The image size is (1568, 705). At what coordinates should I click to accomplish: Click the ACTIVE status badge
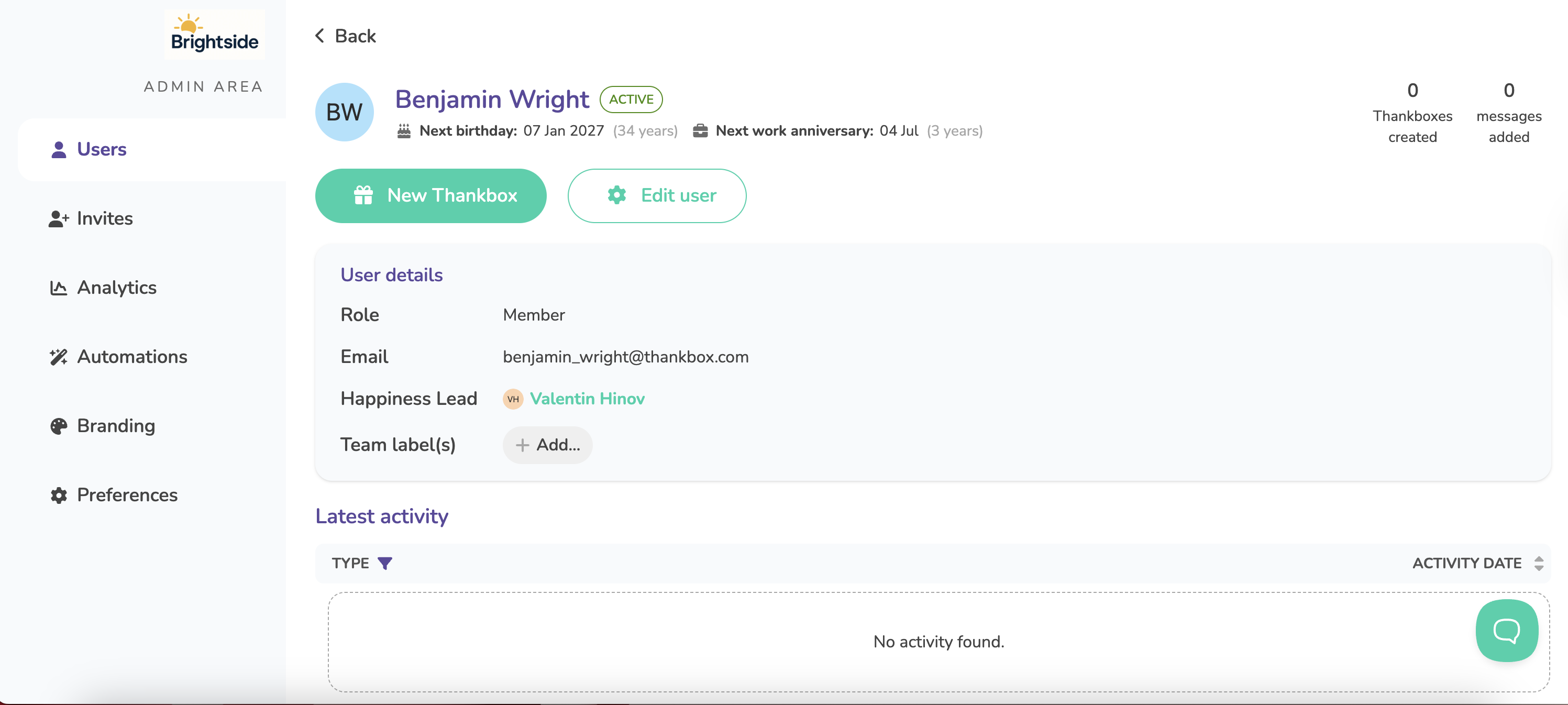pos(631,99)
